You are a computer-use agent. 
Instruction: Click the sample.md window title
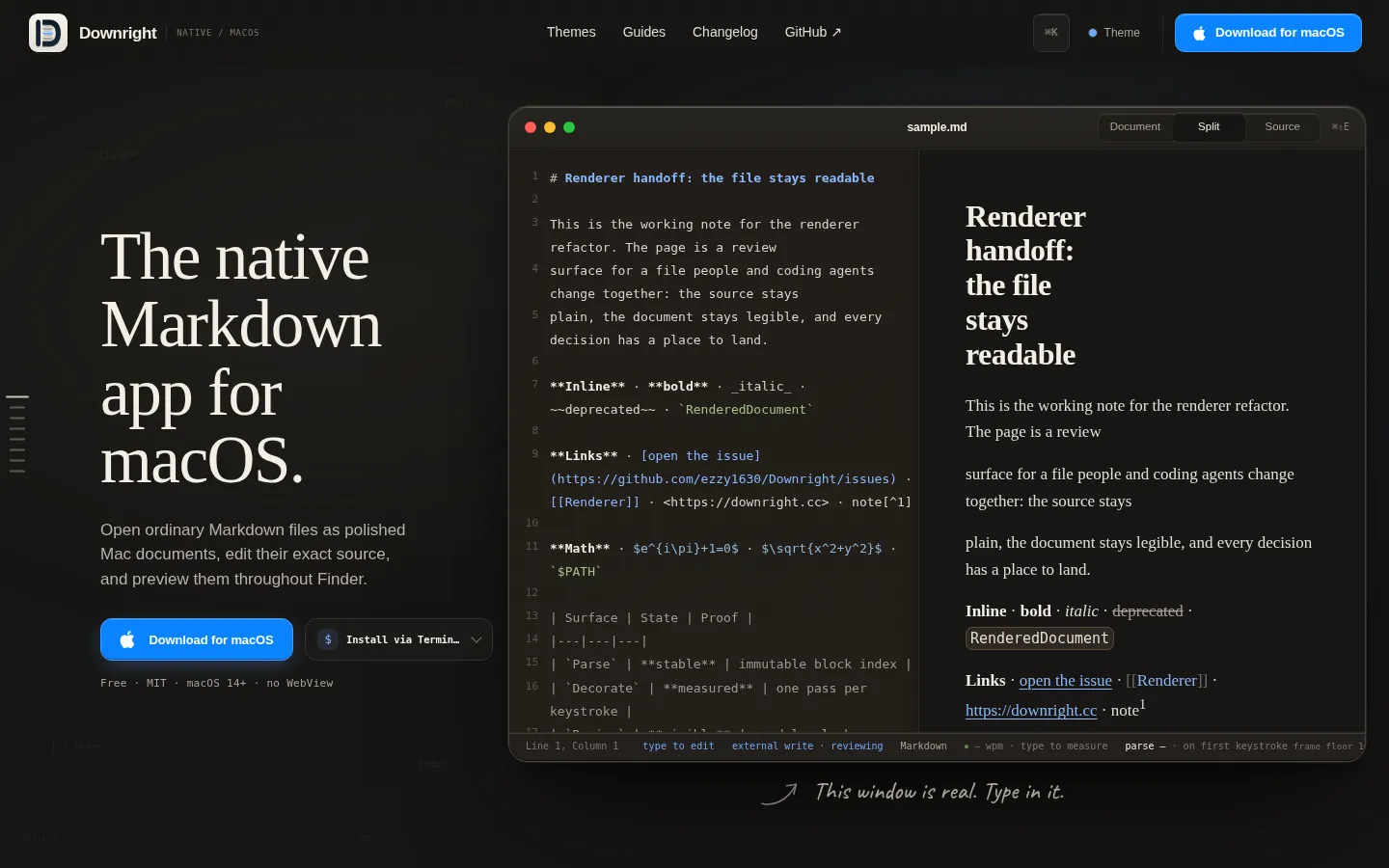pyautogui.click(x=937, y=127)
